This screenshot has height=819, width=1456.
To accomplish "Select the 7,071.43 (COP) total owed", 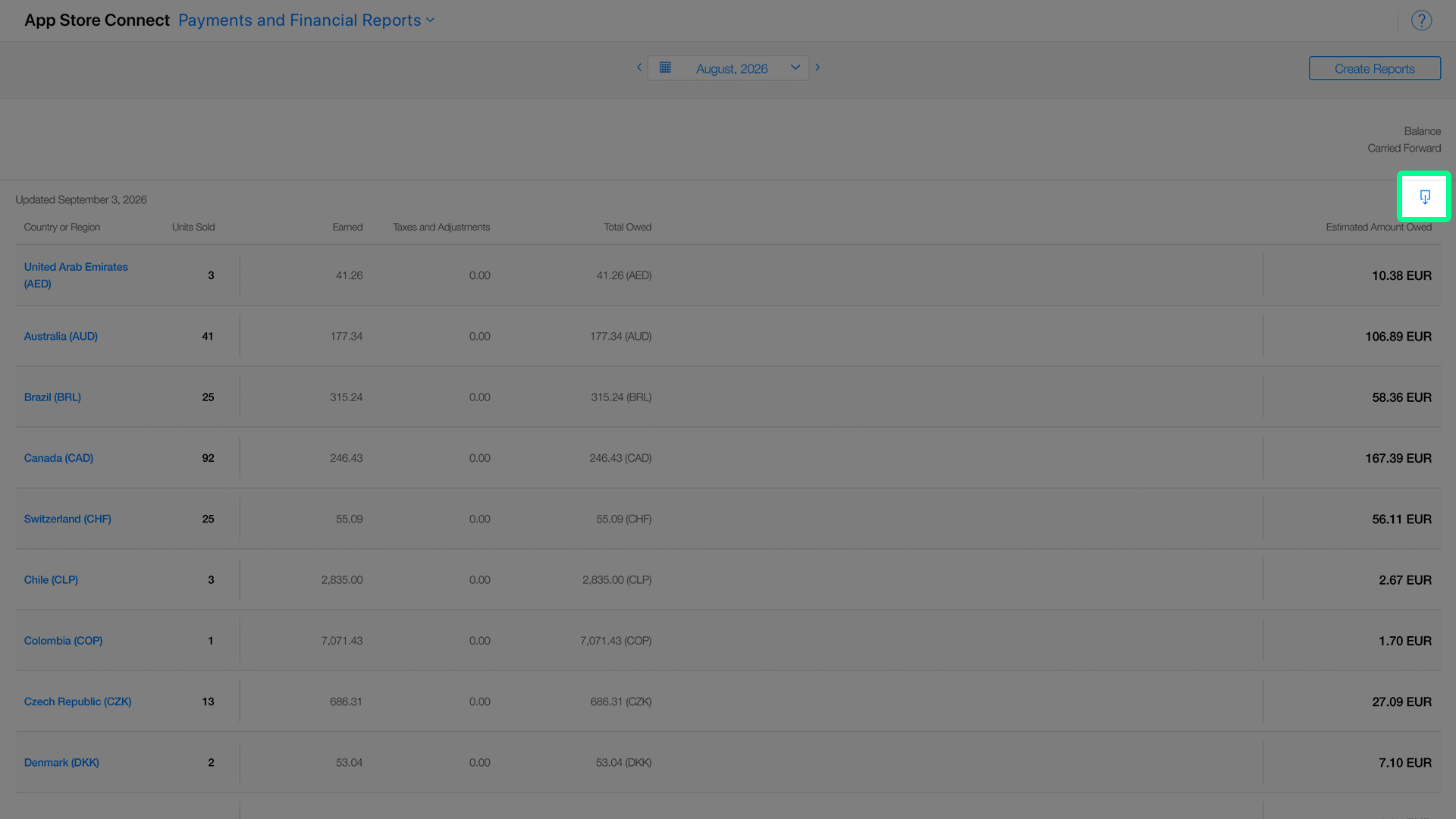I will coord(616,641).
